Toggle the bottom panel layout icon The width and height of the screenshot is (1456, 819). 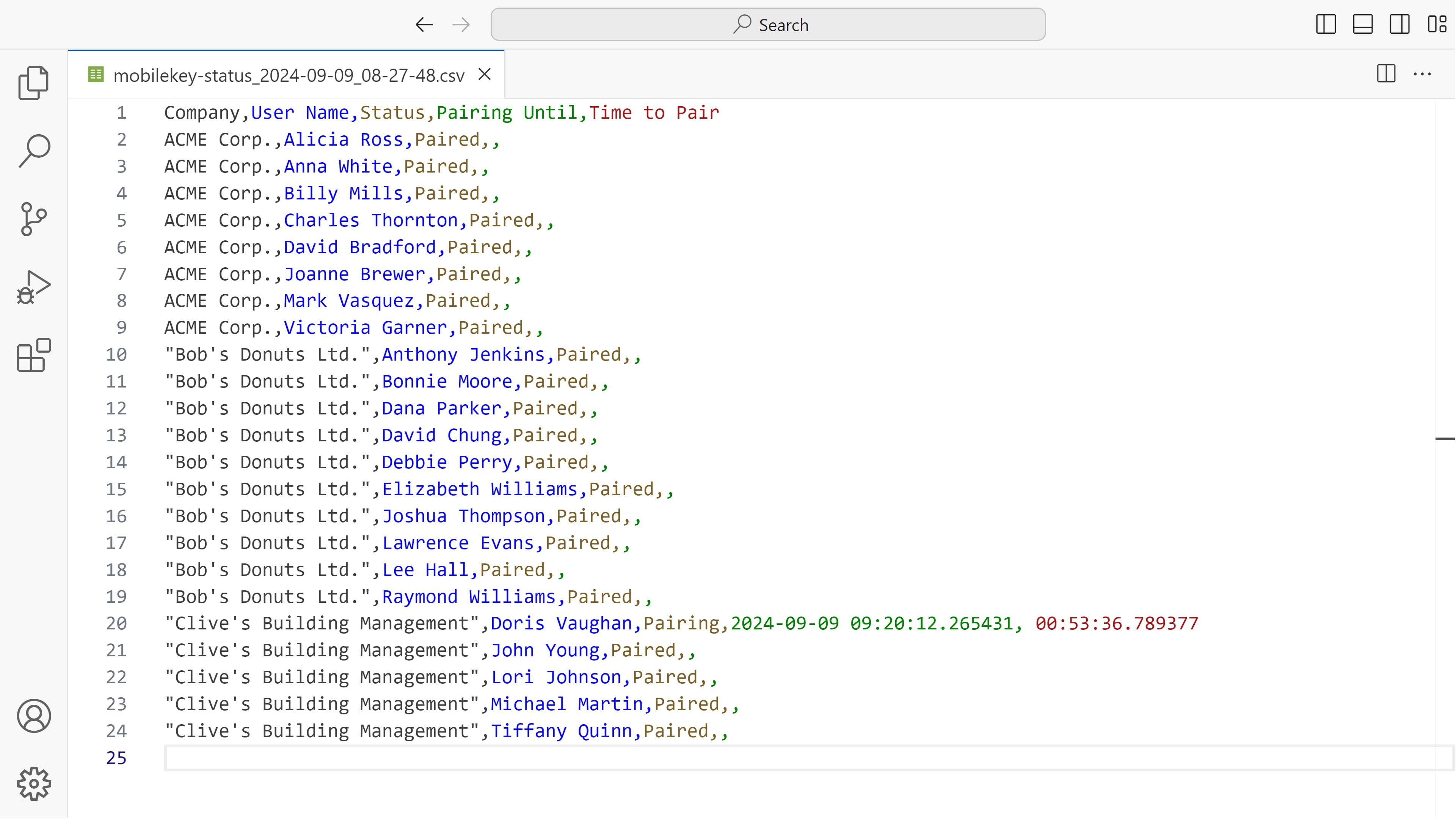coord(1363,24)
